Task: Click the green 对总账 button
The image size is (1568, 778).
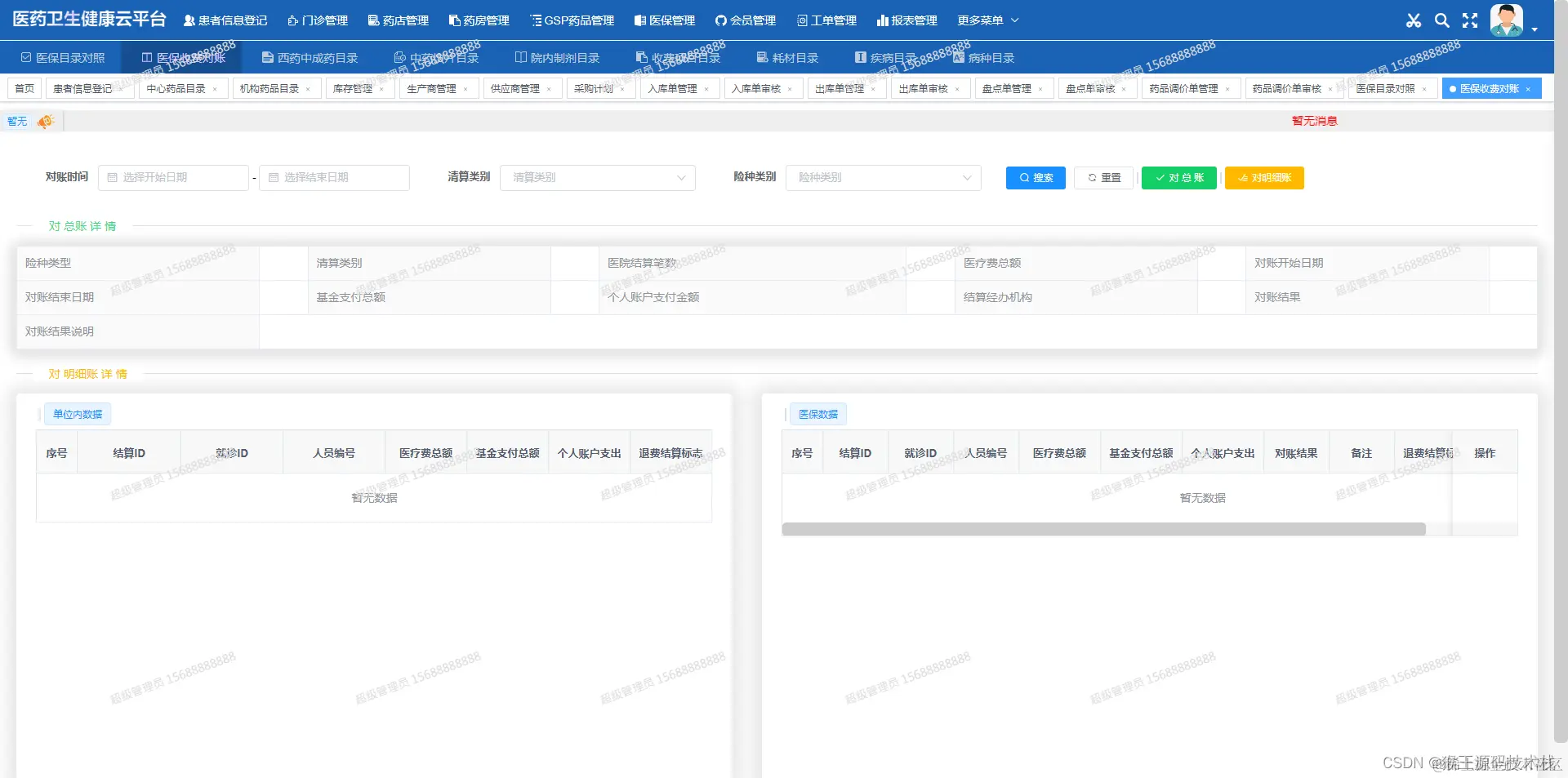Action: pos(1179,178)
